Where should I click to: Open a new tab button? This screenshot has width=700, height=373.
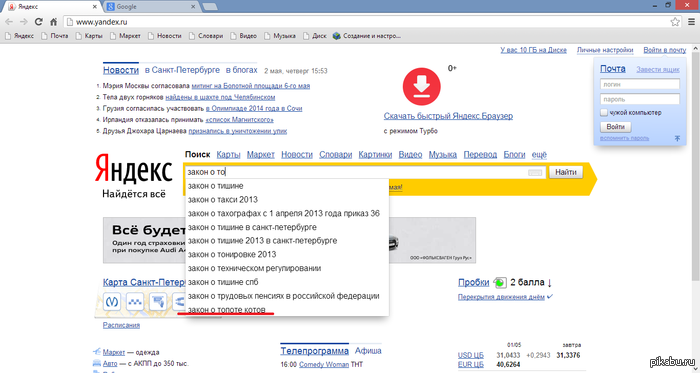pos(210,7)
